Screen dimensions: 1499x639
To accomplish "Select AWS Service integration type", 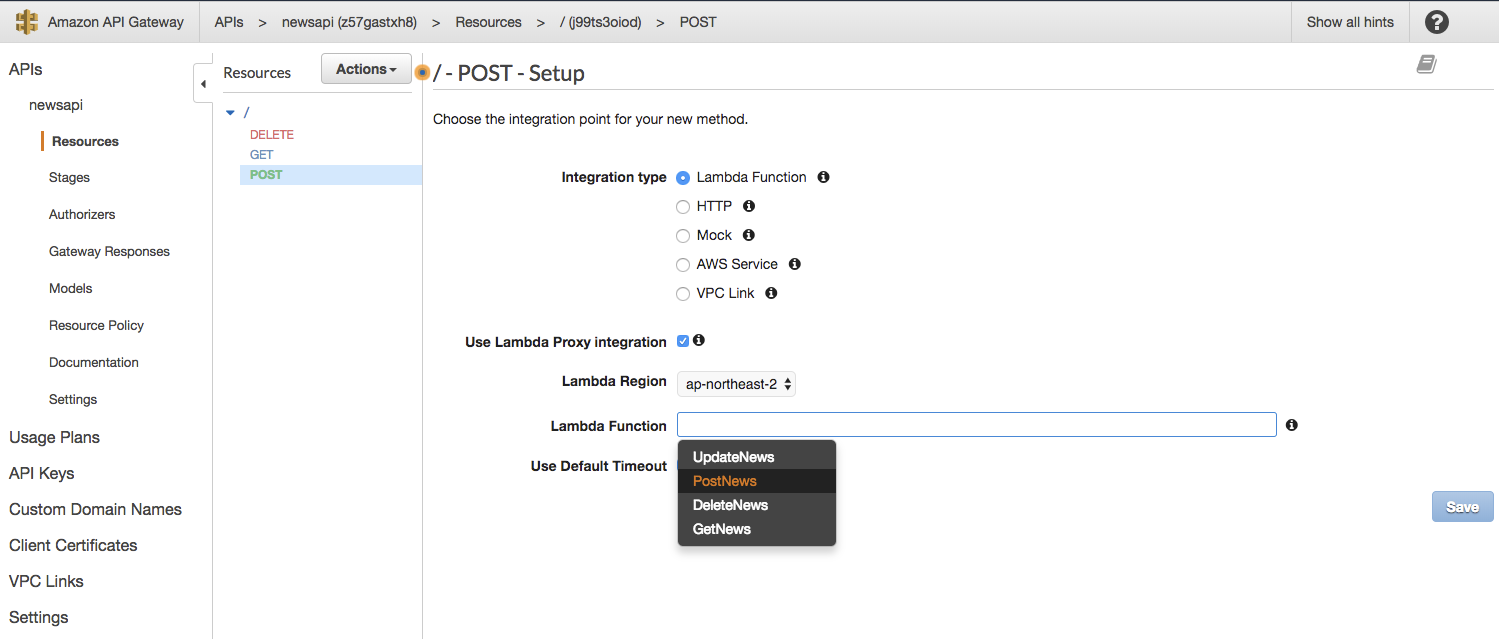I will click(683, 265).
